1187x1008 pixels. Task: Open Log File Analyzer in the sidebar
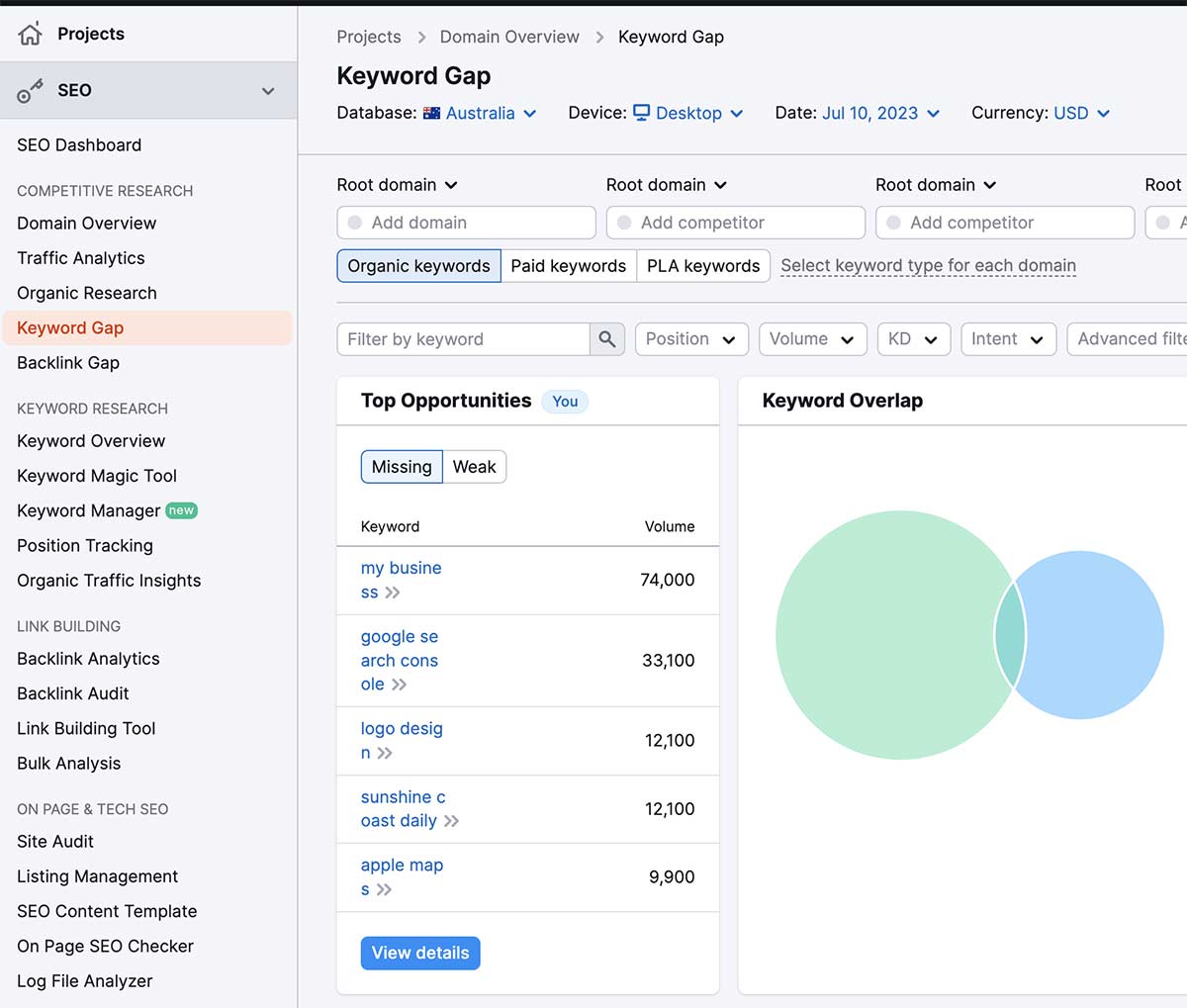(85, 981)
